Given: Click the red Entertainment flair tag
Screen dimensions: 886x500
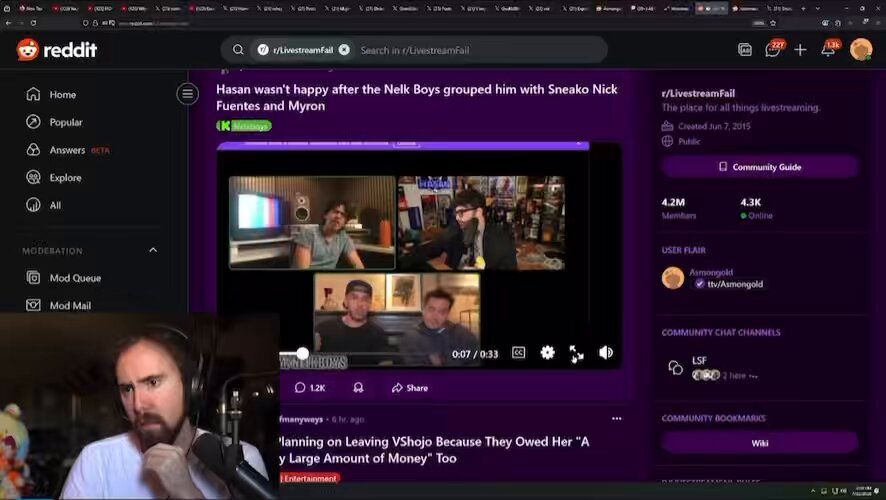Looking at the screenshot, I should point(309,478).
